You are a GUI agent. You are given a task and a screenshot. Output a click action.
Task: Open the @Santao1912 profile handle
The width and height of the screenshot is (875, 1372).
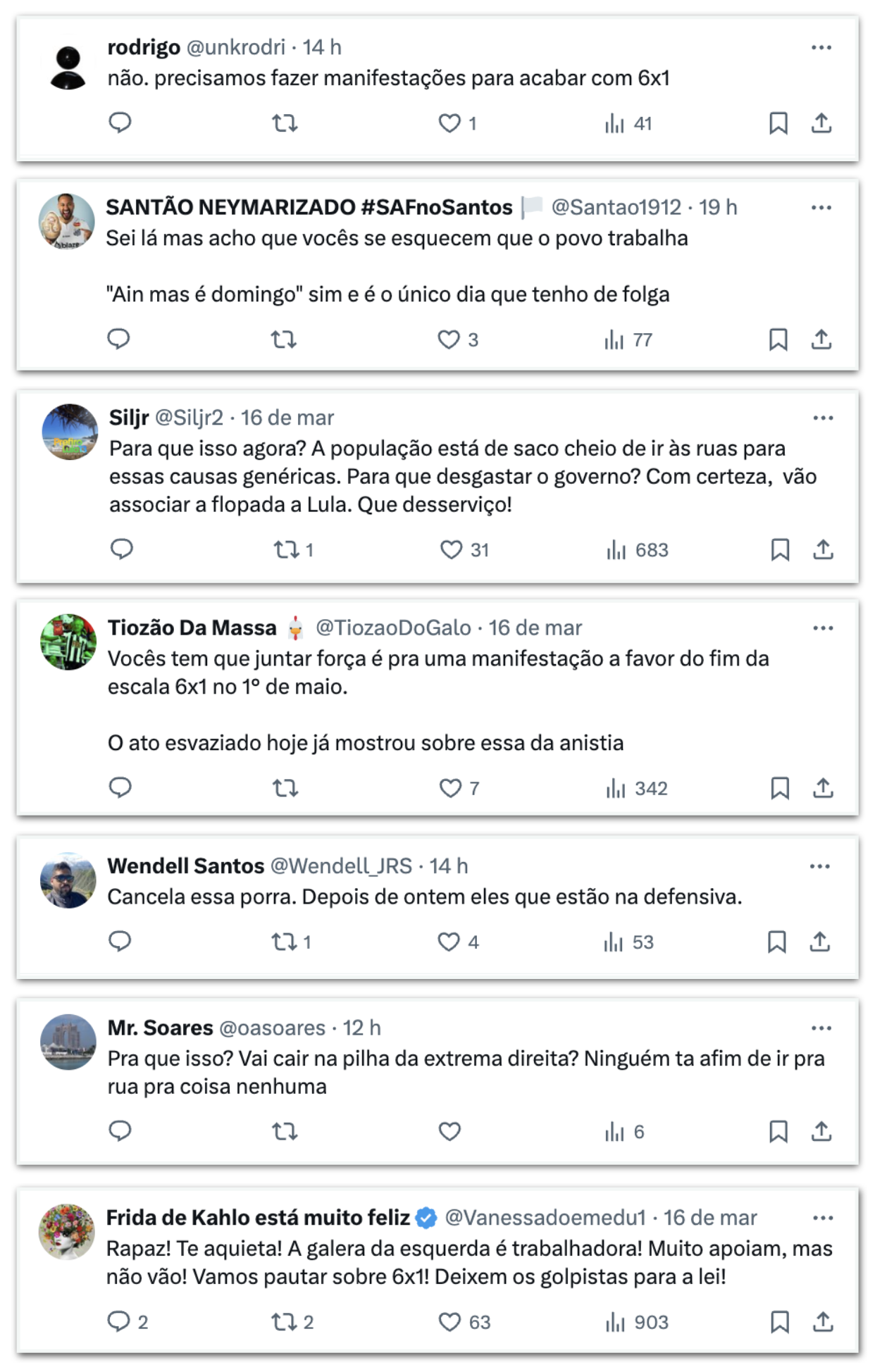[x=616, y=207]
